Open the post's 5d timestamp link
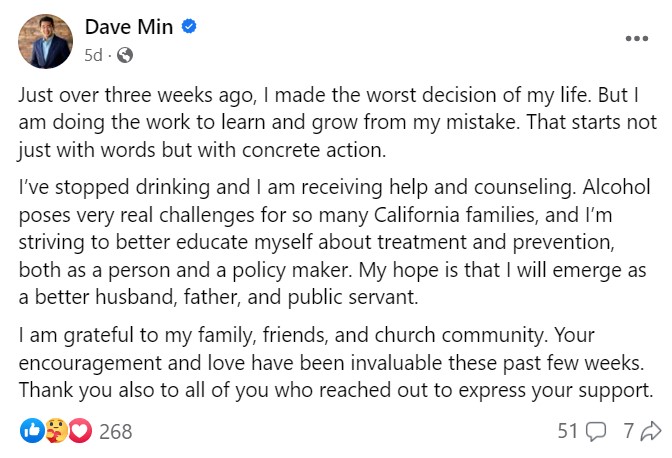The image size is (672, 458). point(93,55)
